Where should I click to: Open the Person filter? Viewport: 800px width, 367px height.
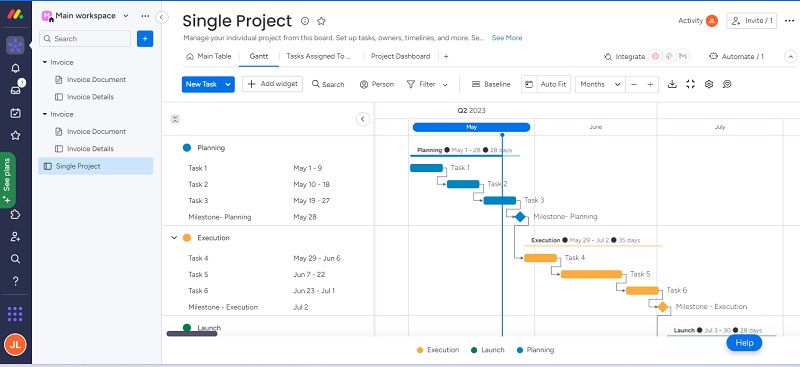377,84
